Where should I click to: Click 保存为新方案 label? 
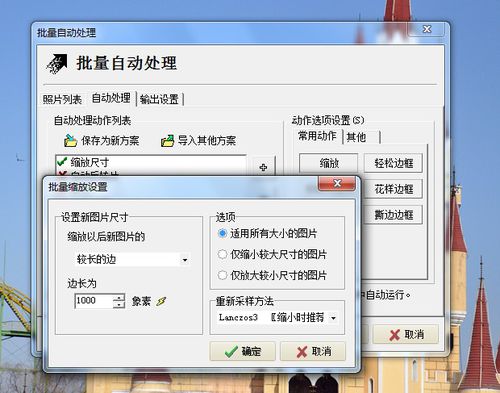(x=110, y=141)
